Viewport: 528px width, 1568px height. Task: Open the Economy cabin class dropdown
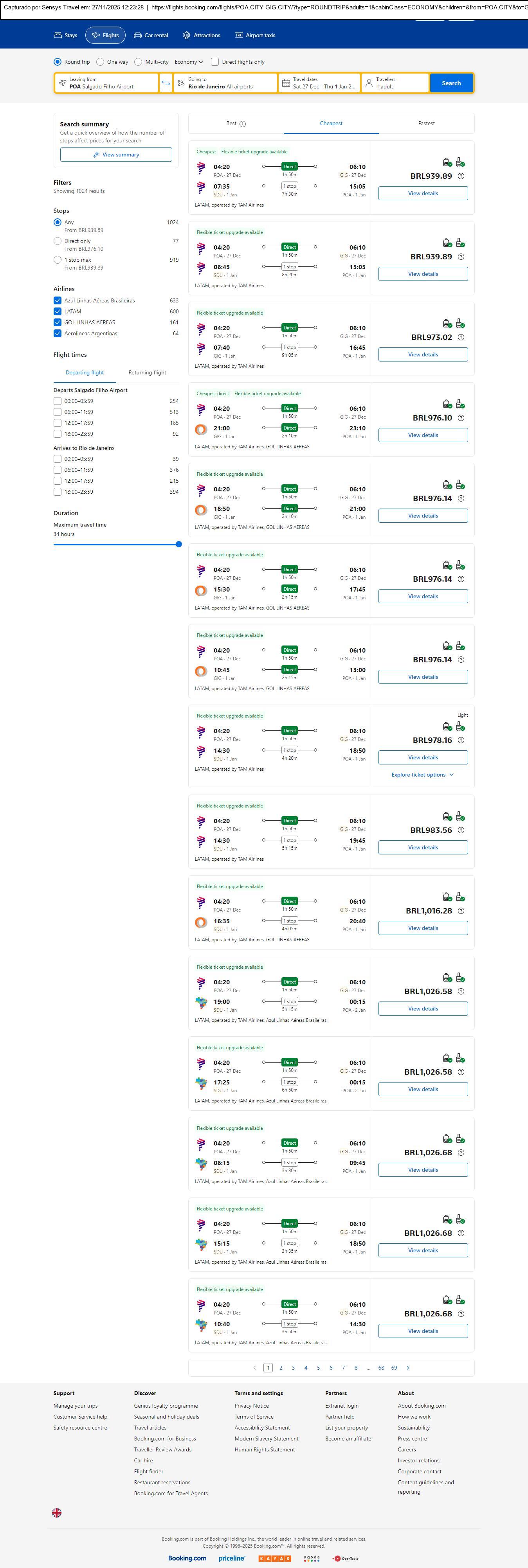point(189,61)
